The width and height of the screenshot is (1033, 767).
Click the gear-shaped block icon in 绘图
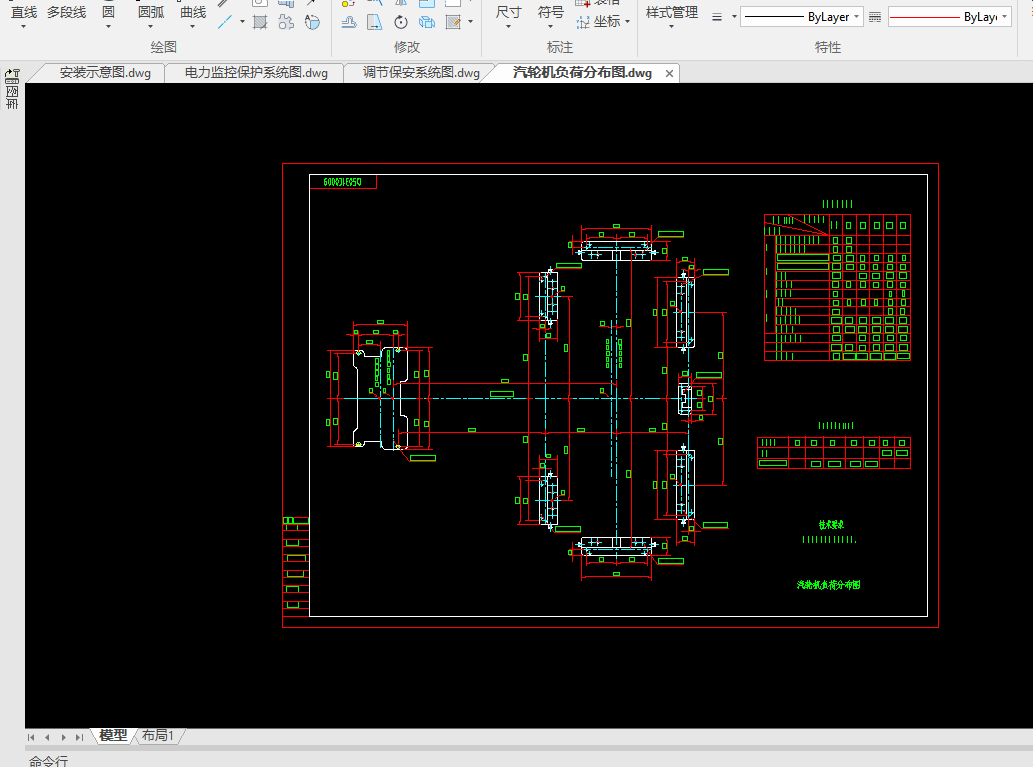coord(286,22)
